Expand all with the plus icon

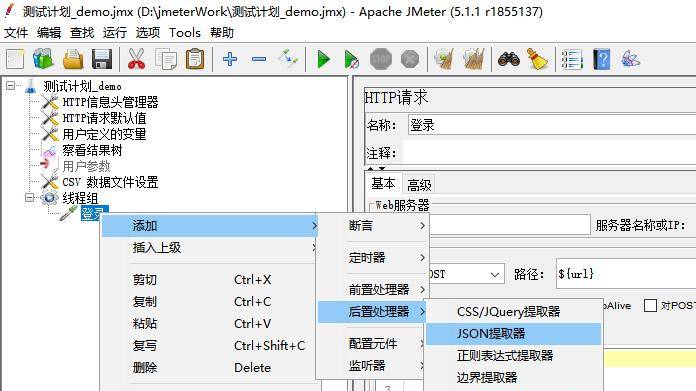pyautogui.click(x=230, y=59)
